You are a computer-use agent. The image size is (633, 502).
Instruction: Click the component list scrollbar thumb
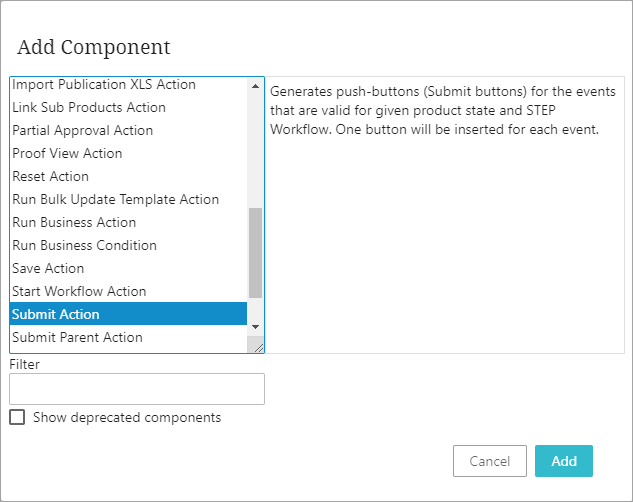255,252
